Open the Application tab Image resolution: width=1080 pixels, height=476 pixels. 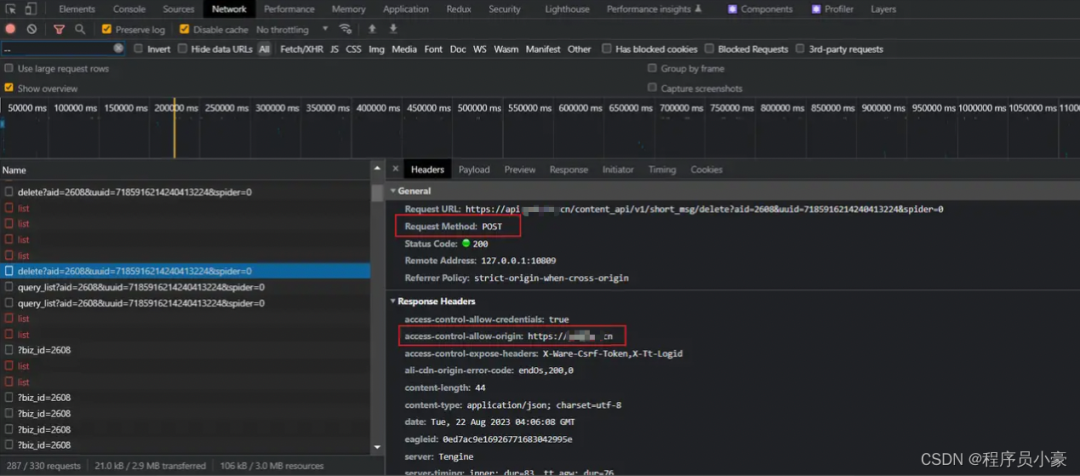[x=406, y=9]
